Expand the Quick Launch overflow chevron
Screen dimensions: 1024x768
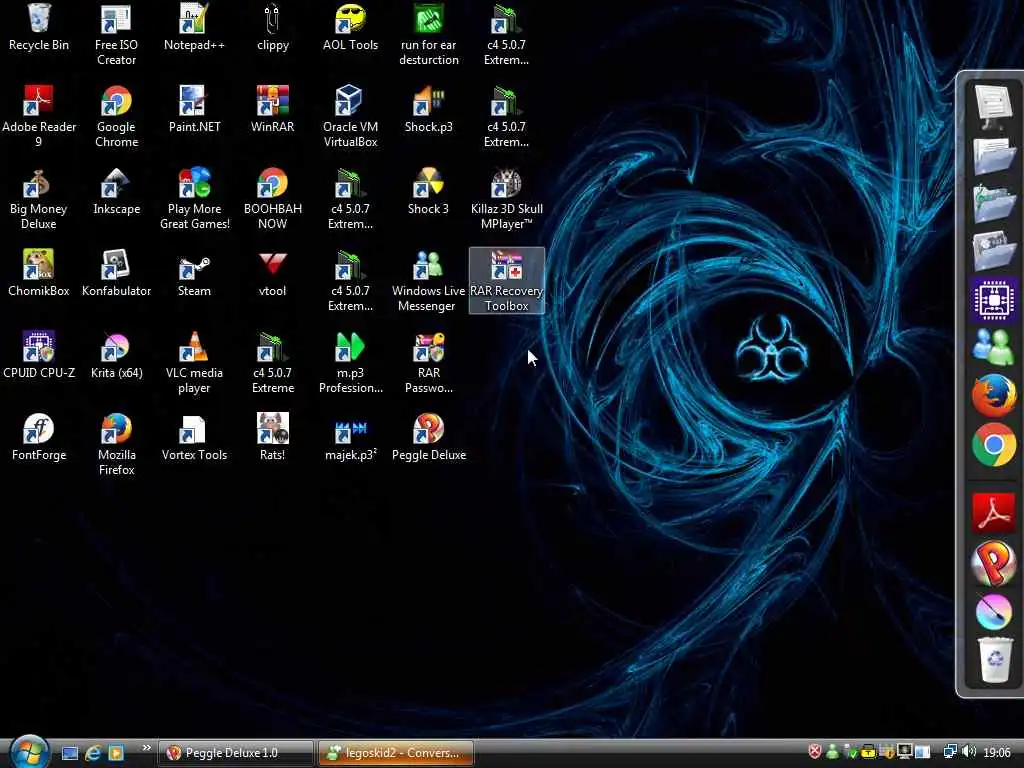146,748
